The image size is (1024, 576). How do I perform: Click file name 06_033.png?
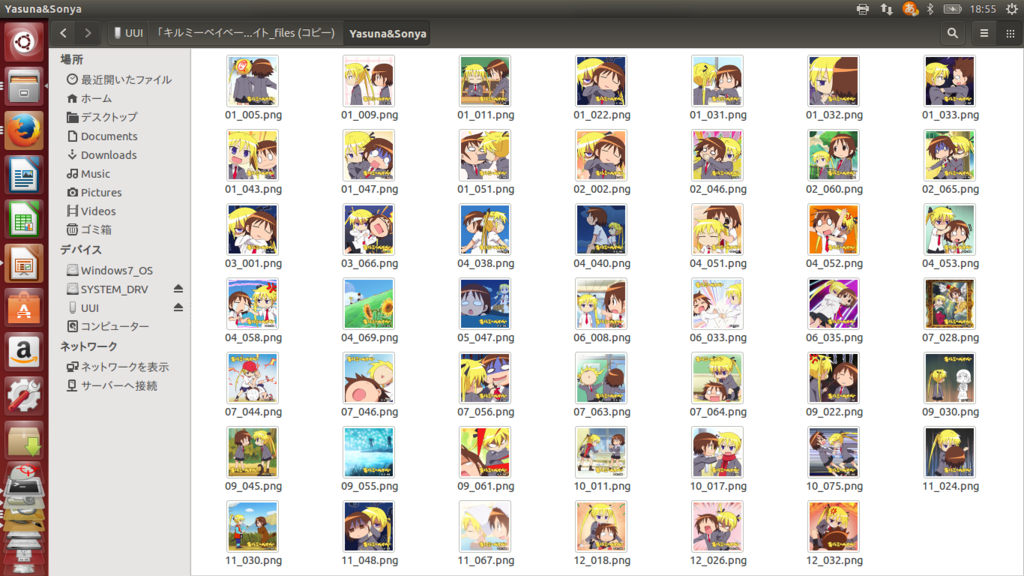[718, 338]
